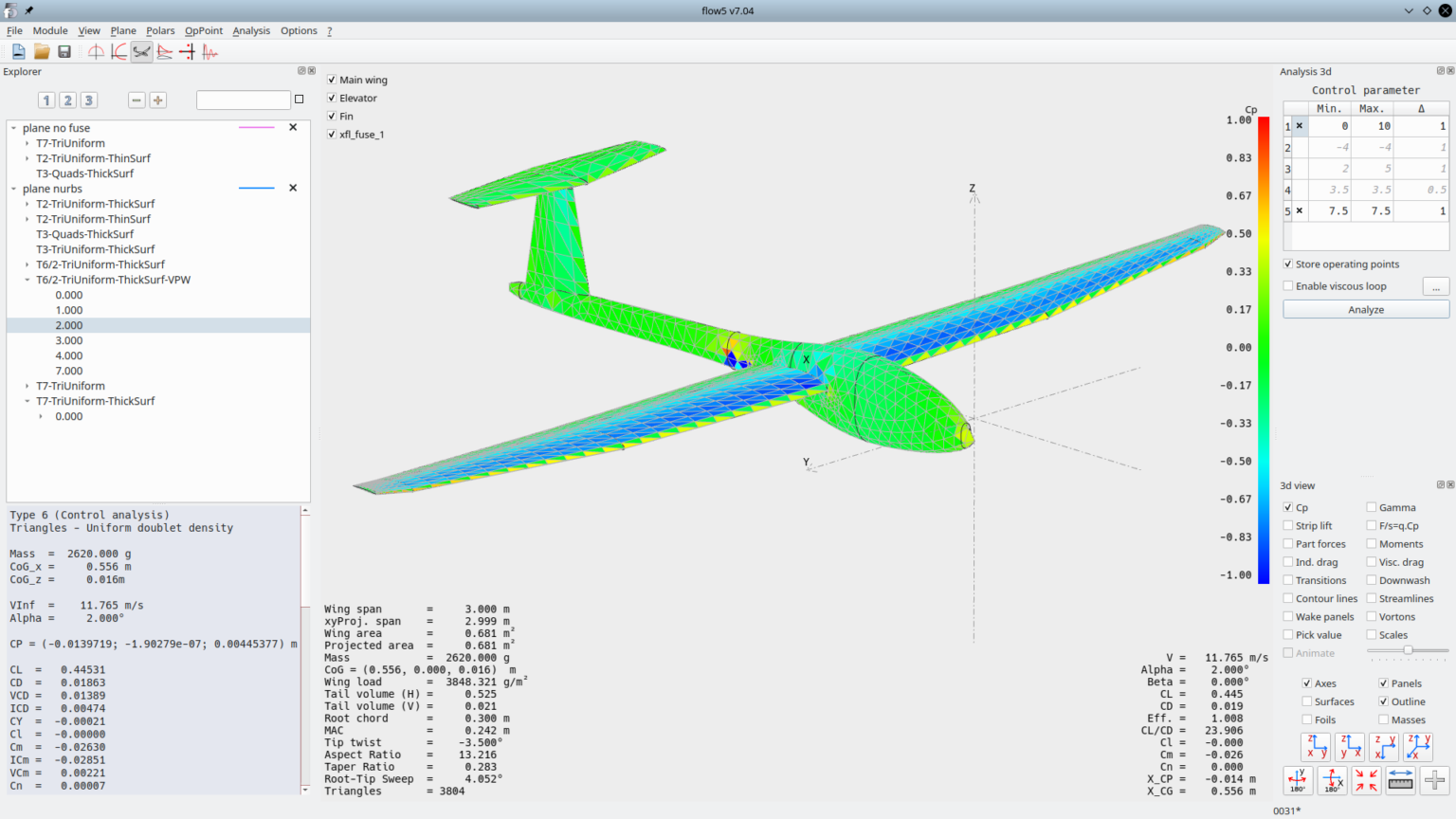This screenshot has height=819, width=1456.
Task: Click the reset scale converging red arrows icon
Action: pos(1366,780)
